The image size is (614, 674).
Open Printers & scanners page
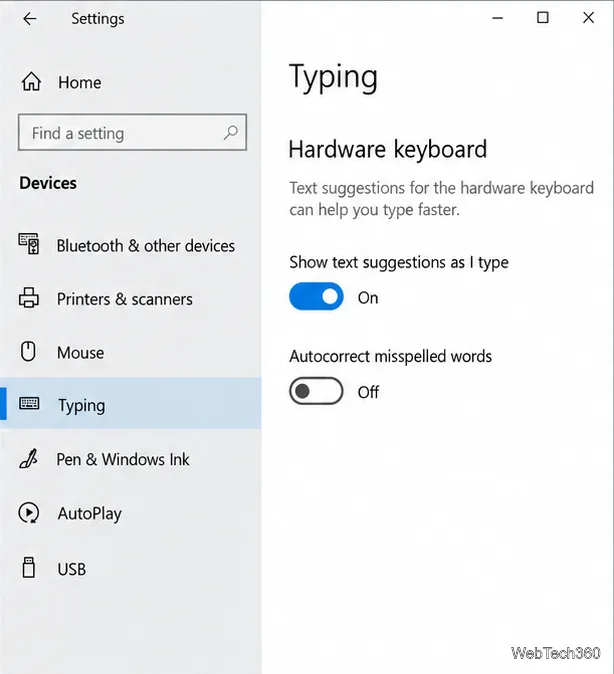tap(131, 299)
